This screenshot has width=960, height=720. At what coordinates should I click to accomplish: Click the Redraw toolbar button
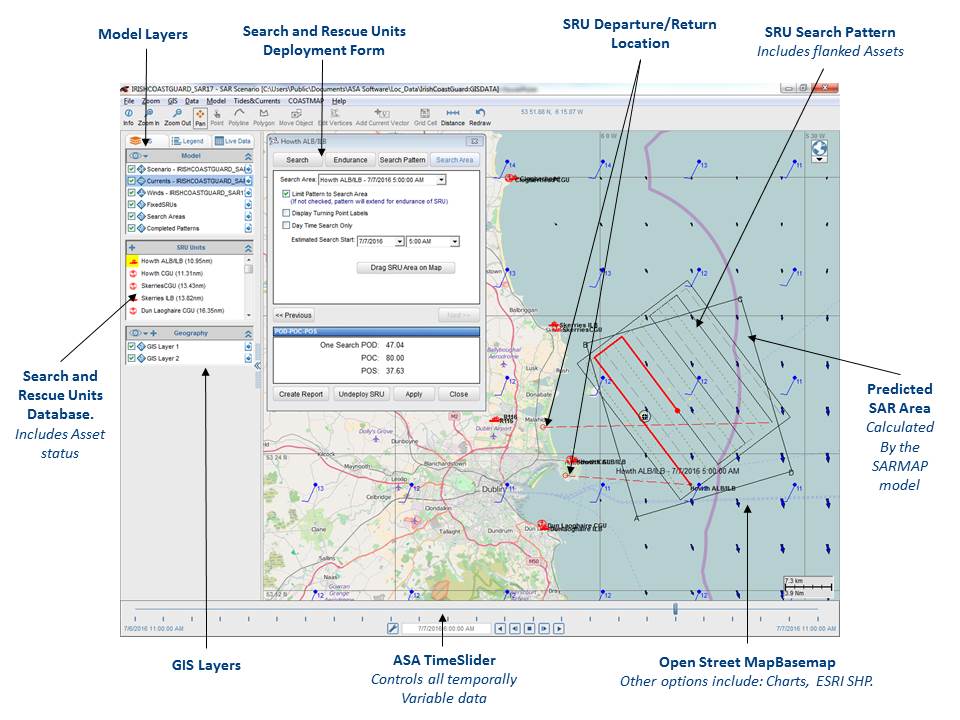coord(480,118)
